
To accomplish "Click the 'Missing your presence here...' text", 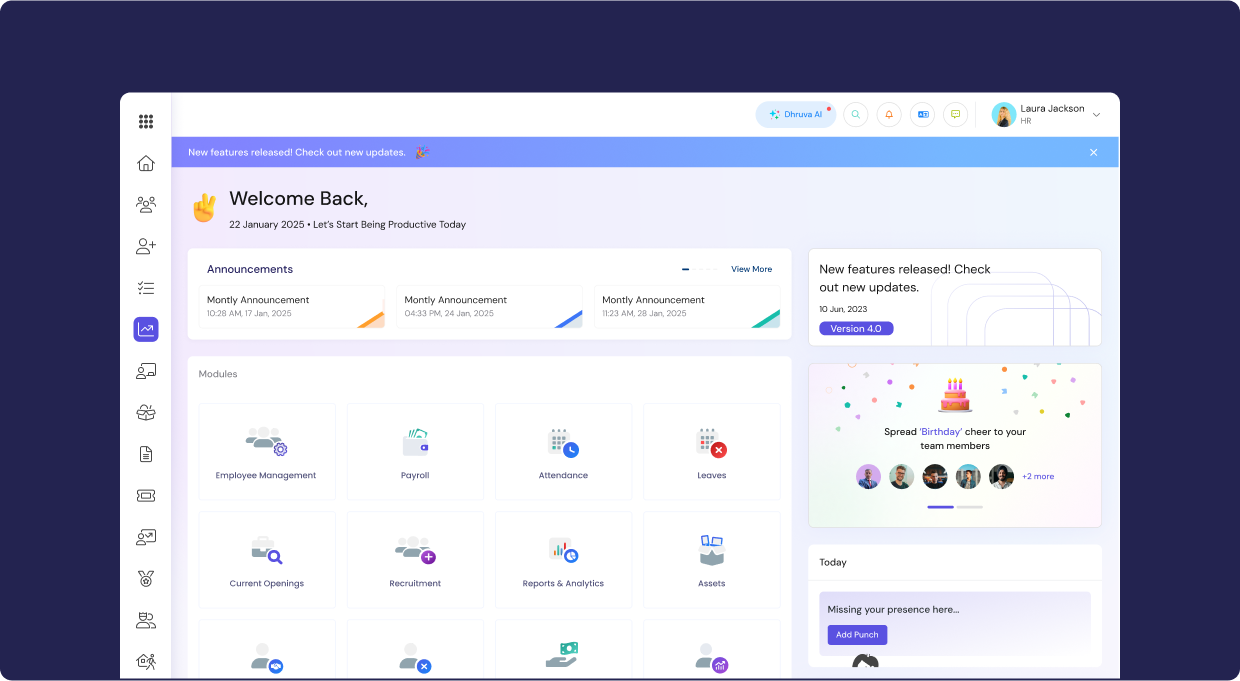I will click(893, 609).
